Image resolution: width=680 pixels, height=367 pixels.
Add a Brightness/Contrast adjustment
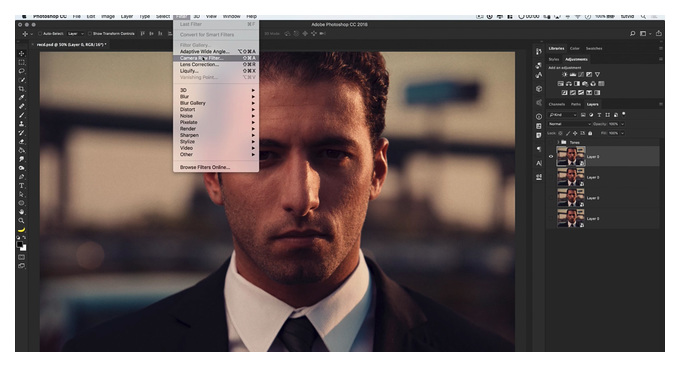click(x=564, y=75)
